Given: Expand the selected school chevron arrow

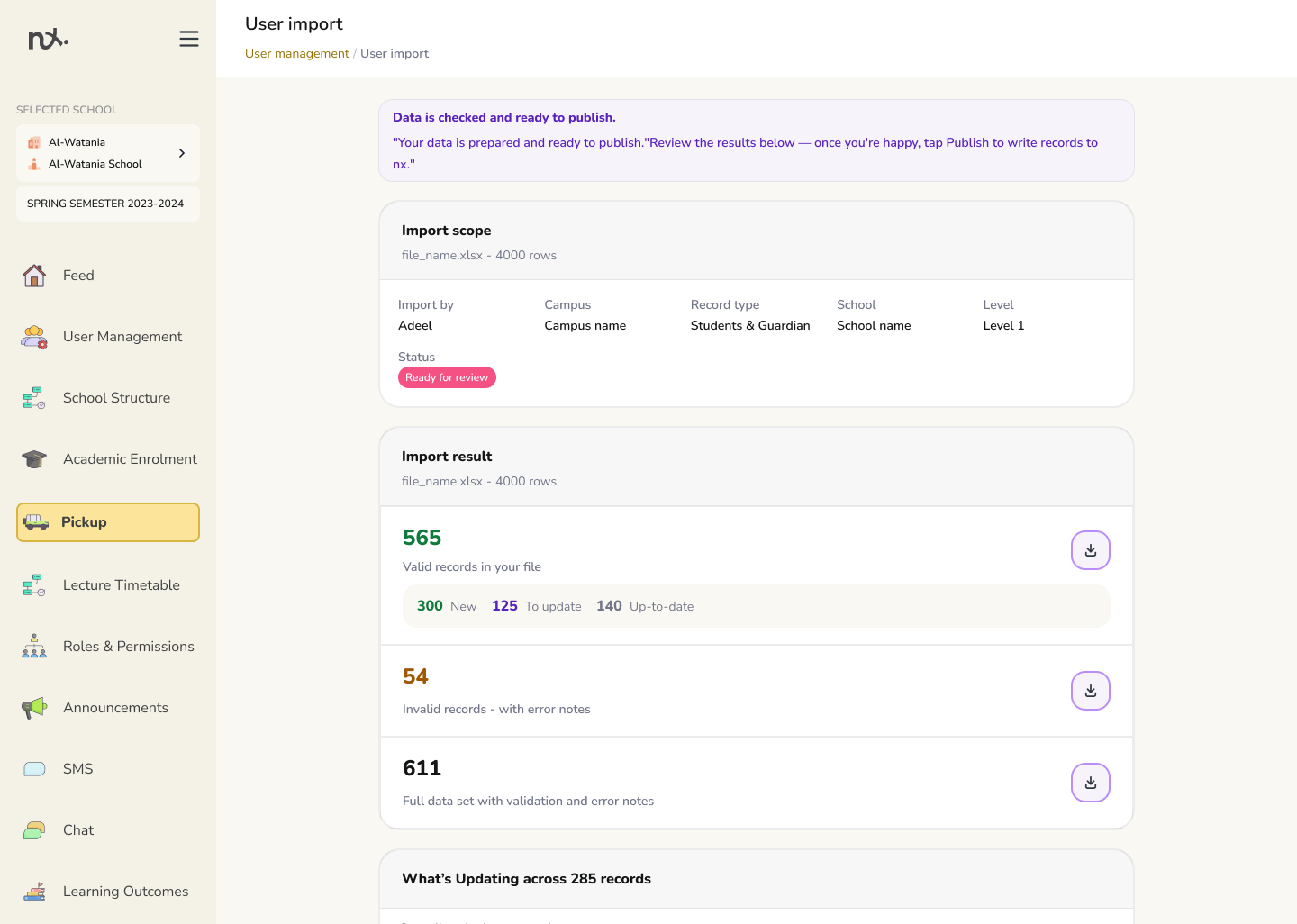Looking at the screenshot, I should (182, 153).
